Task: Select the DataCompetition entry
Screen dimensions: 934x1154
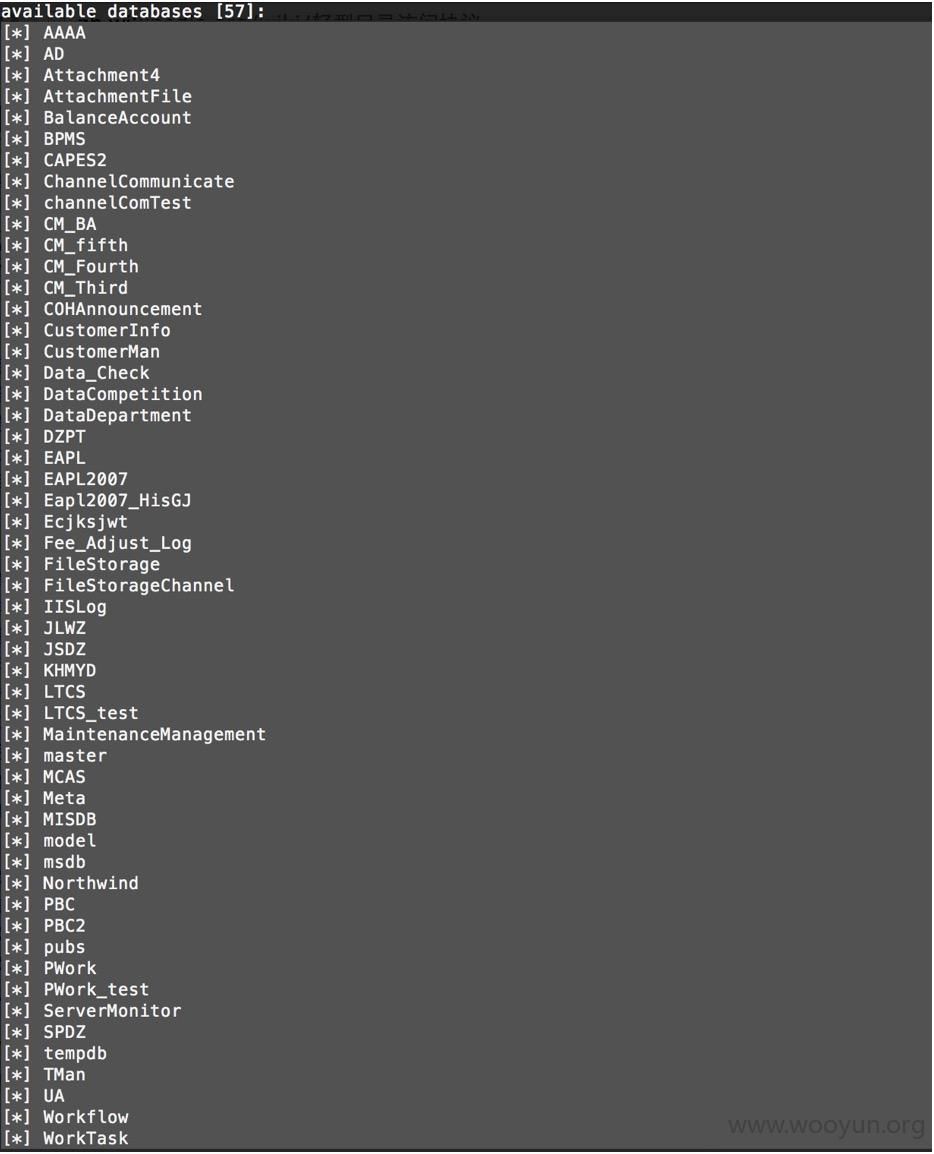Action: click(x=122, y=394)
